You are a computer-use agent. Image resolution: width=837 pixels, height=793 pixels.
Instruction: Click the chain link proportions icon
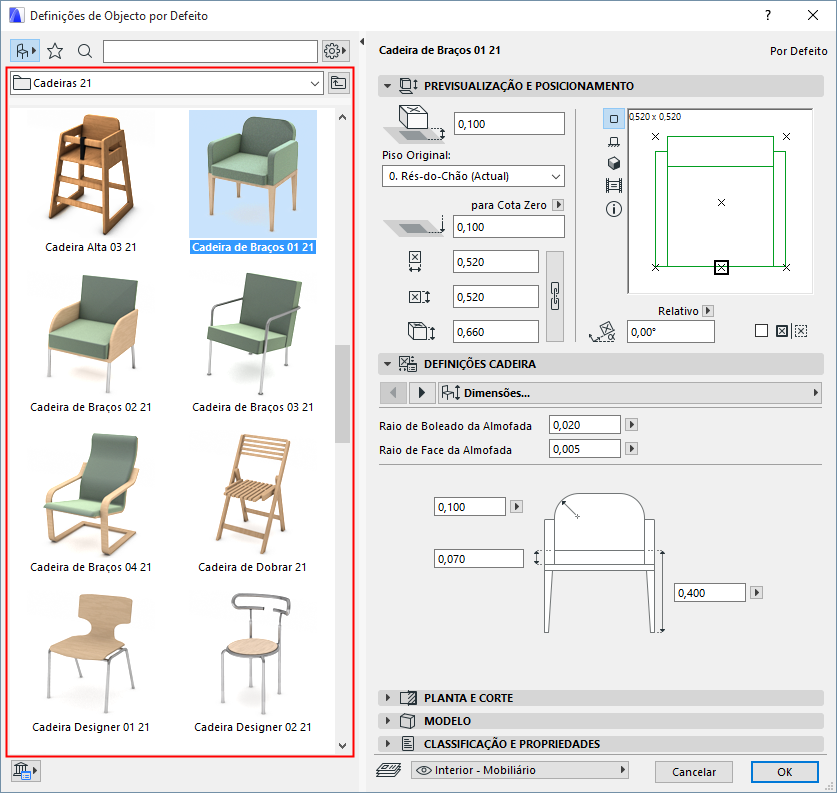tap(557, 296)
